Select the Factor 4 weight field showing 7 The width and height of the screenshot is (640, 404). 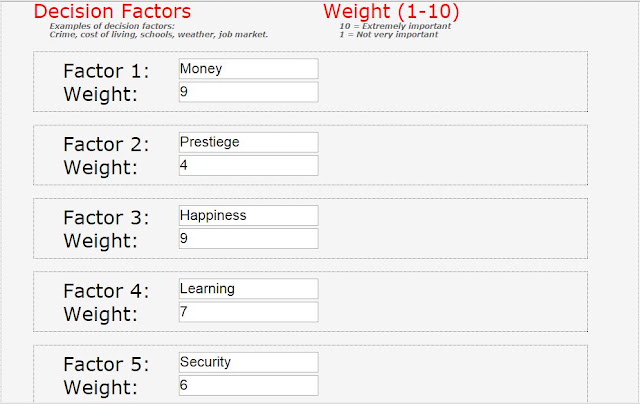pyautogui.click(x=249, y=312)
